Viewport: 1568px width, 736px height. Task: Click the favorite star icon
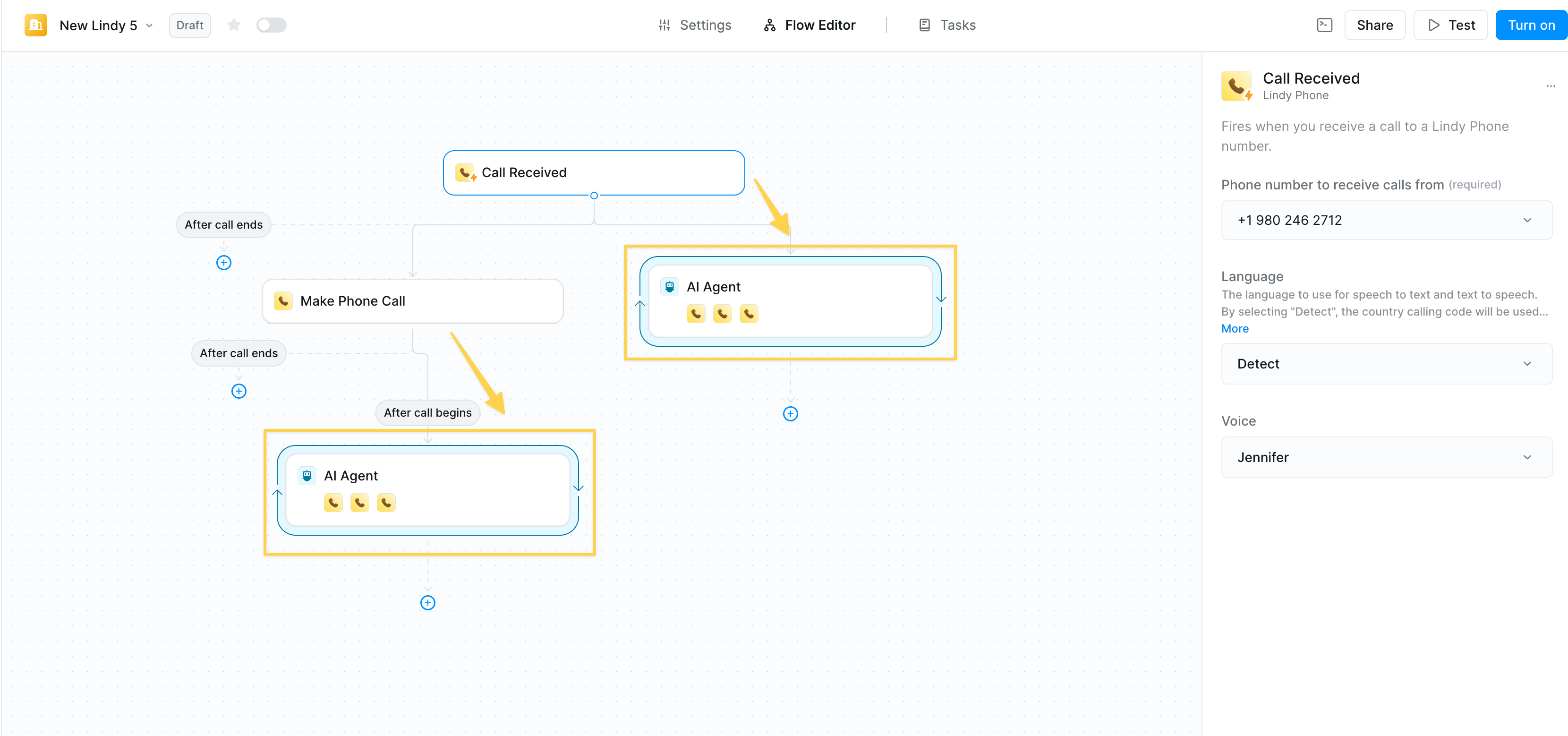coord(234,25)
